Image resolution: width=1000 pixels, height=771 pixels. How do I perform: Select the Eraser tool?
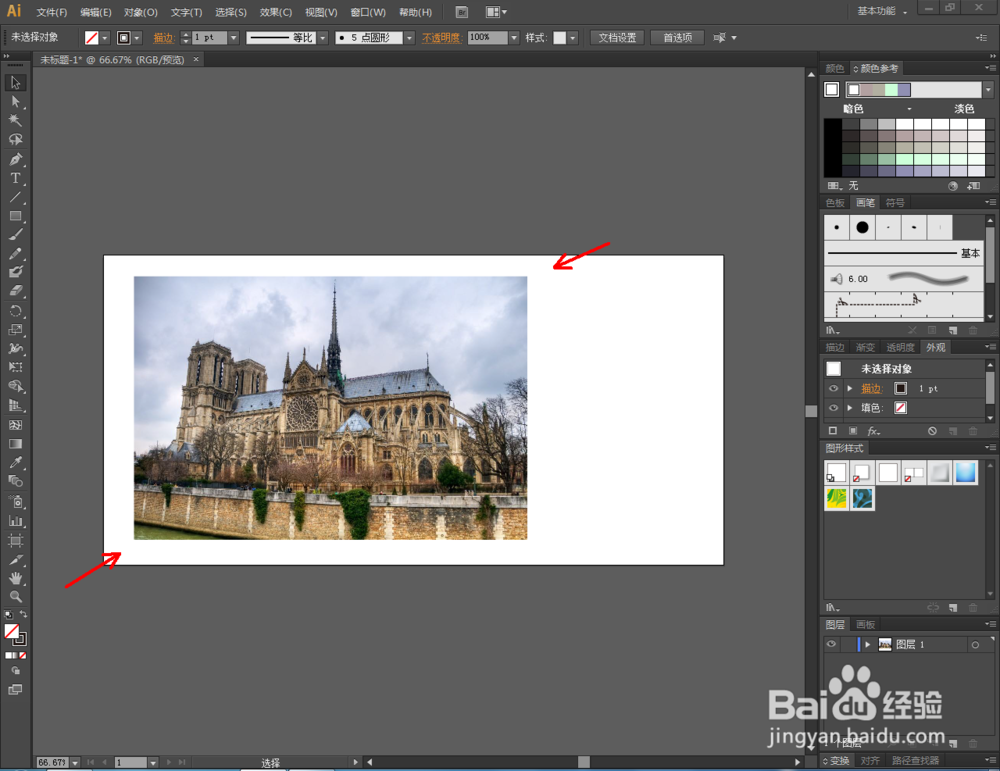click(15, 291)
